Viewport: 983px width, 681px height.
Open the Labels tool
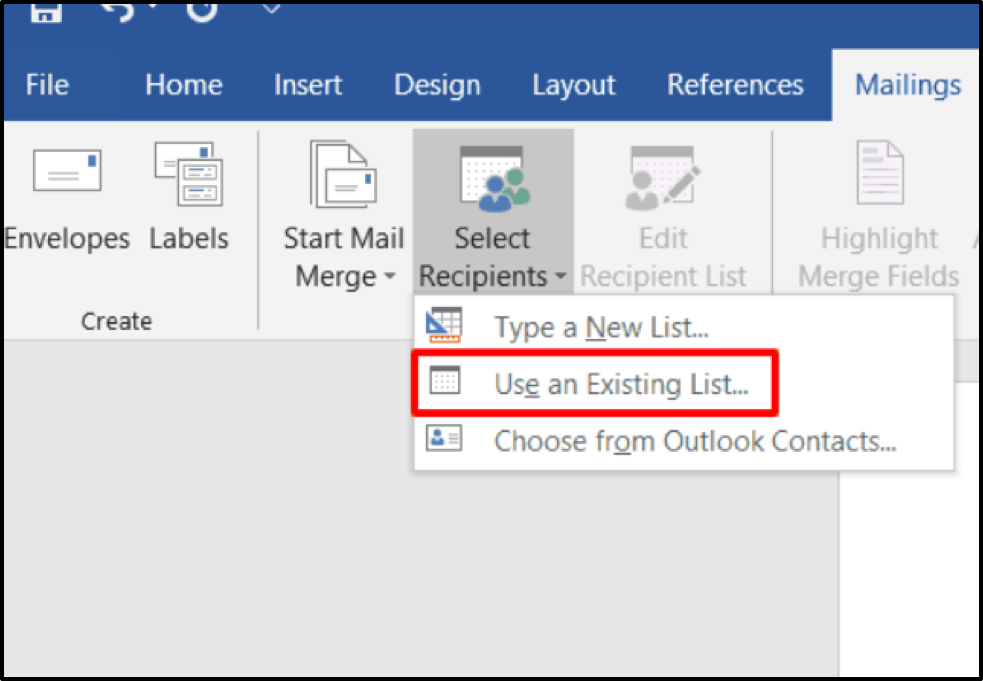[189, 198]
